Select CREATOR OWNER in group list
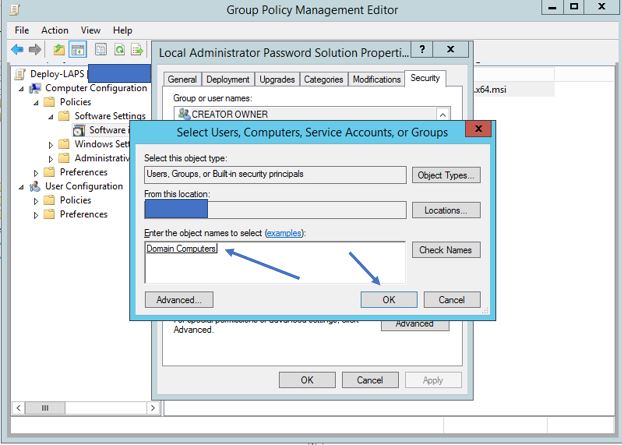 305,114
